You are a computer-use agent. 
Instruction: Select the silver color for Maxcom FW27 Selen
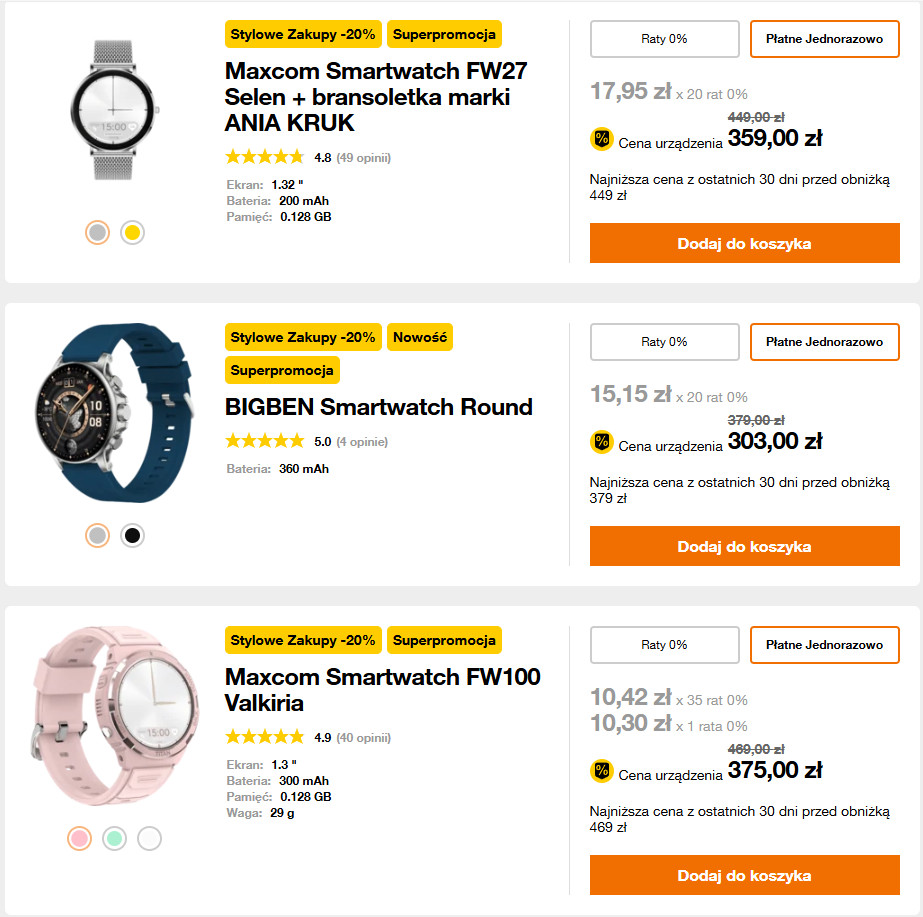(97, 233)
